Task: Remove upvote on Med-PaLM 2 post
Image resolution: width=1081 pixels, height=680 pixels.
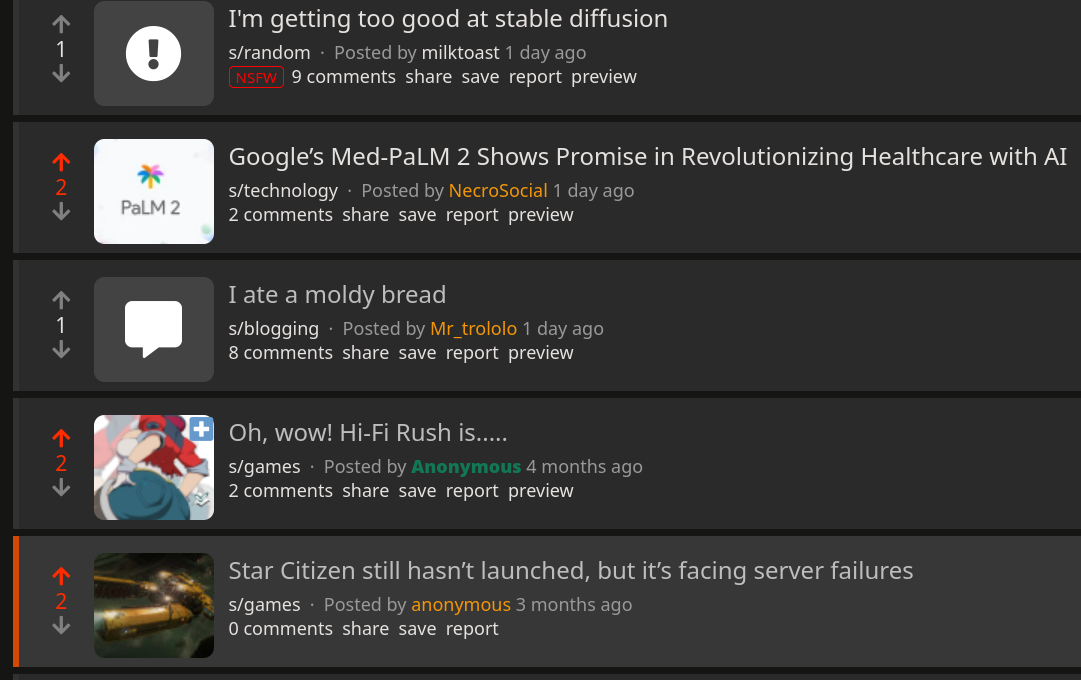Action: [61, 162]
